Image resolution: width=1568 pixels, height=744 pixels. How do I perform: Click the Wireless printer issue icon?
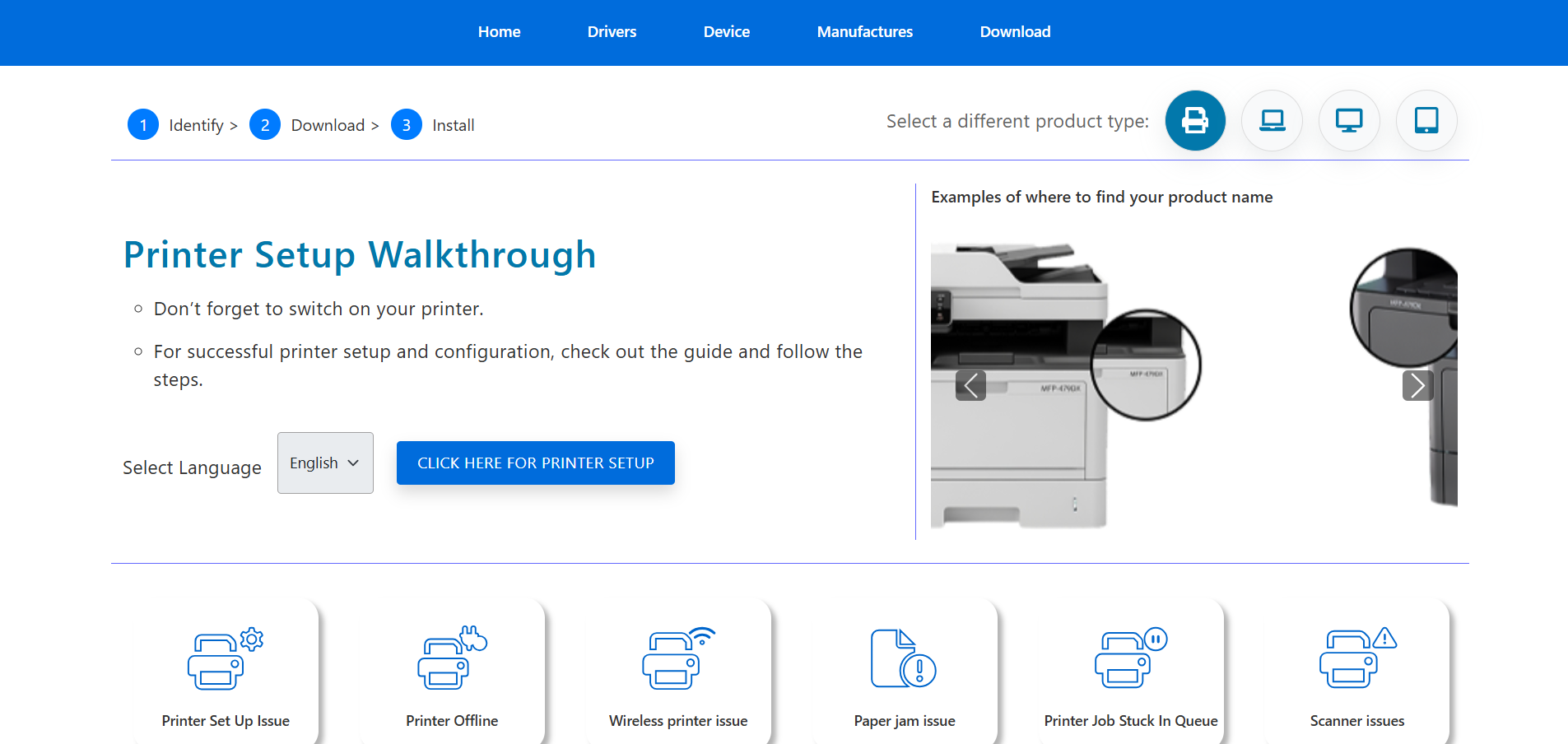678,658
